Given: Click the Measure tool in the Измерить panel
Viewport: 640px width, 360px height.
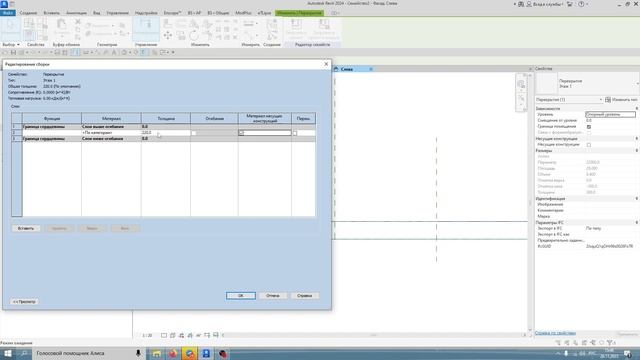Looking at the screenshot, I should 249,24.
